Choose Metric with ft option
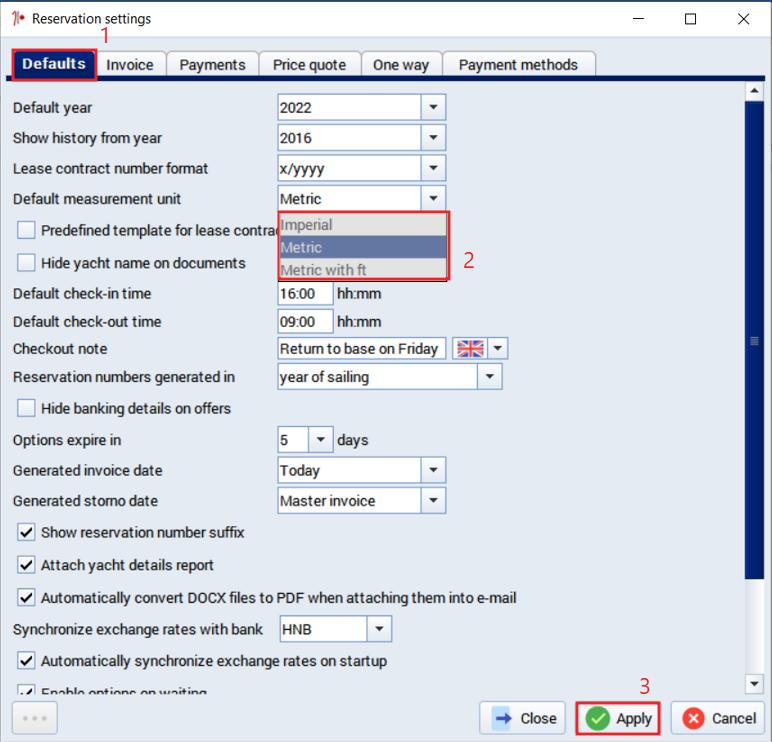Screen dimensions: 772x742 (363, 270)
